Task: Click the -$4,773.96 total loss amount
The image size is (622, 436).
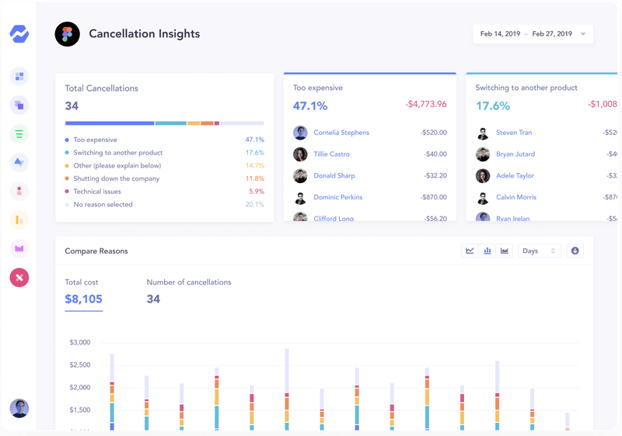Action: [426, 104]
